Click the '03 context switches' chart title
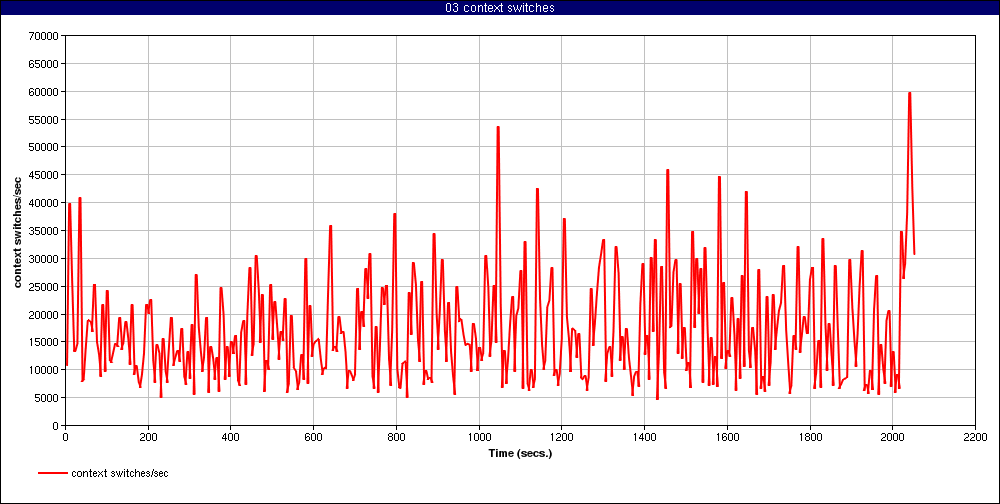This screenshot has height=504, width=1000. [x=499, y=8]
